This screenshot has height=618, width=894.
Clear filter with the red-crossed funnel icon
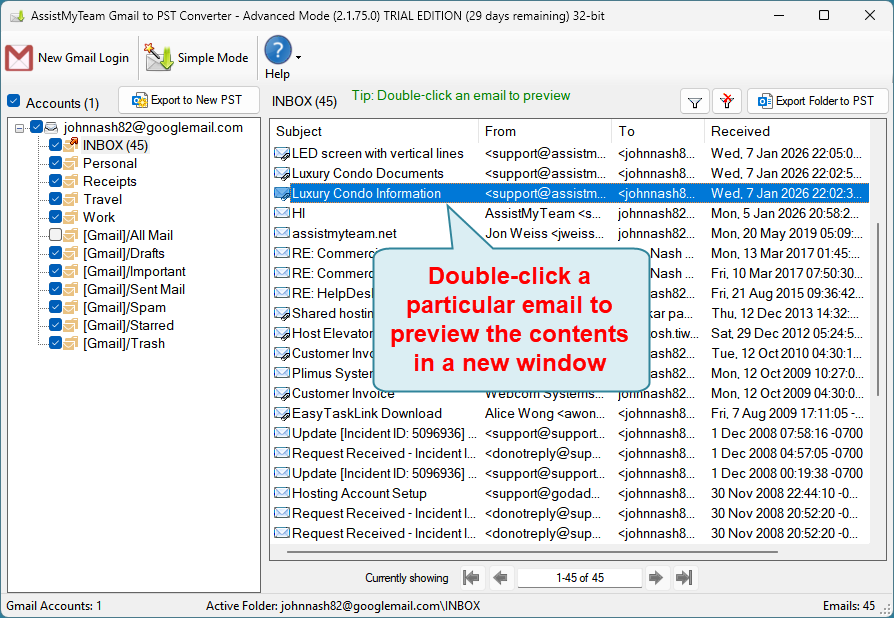(x=726, y=102)
